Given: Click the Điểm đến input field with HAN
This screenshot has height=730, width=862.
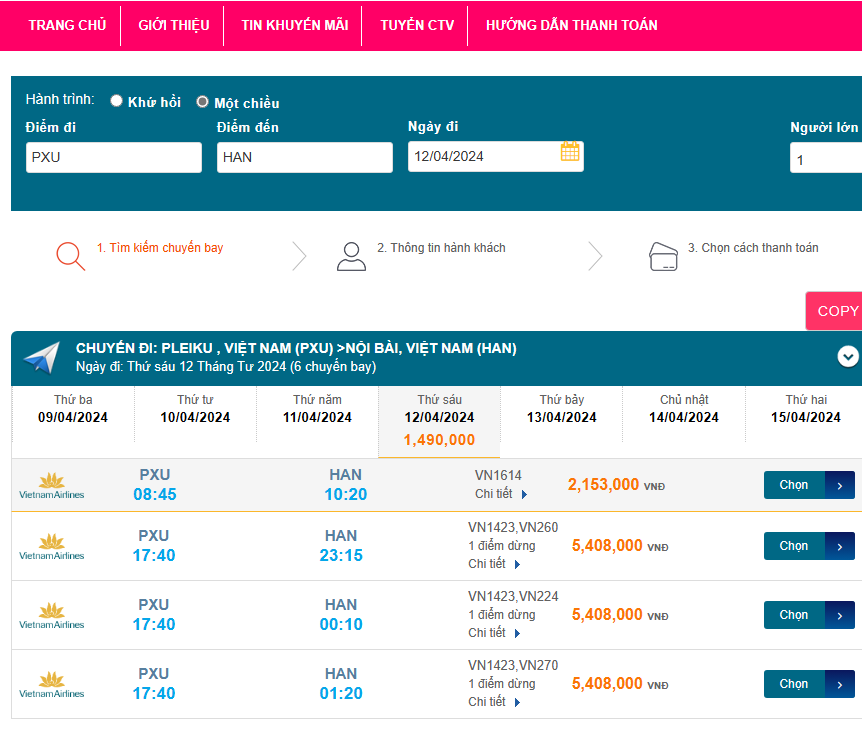Looking at the screenshot, I should [304, 157].
